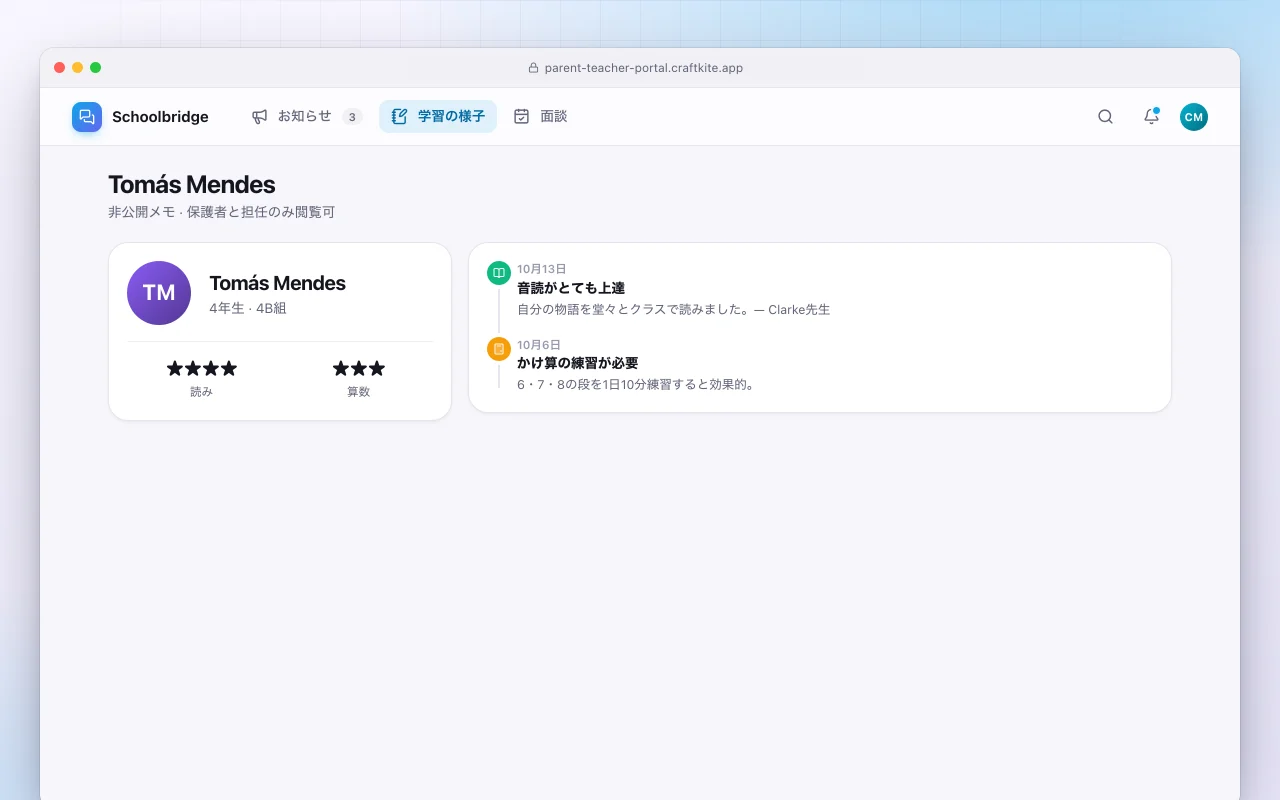
Task: Click the notebook icon beside 学習の様子
Action: [x=399, y=116]
